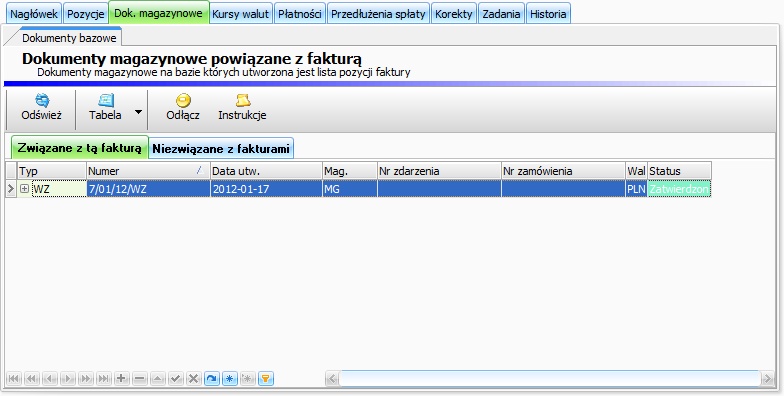
Task: Click the horizontal scrollbar left arrow
Action: pos(332,378)
